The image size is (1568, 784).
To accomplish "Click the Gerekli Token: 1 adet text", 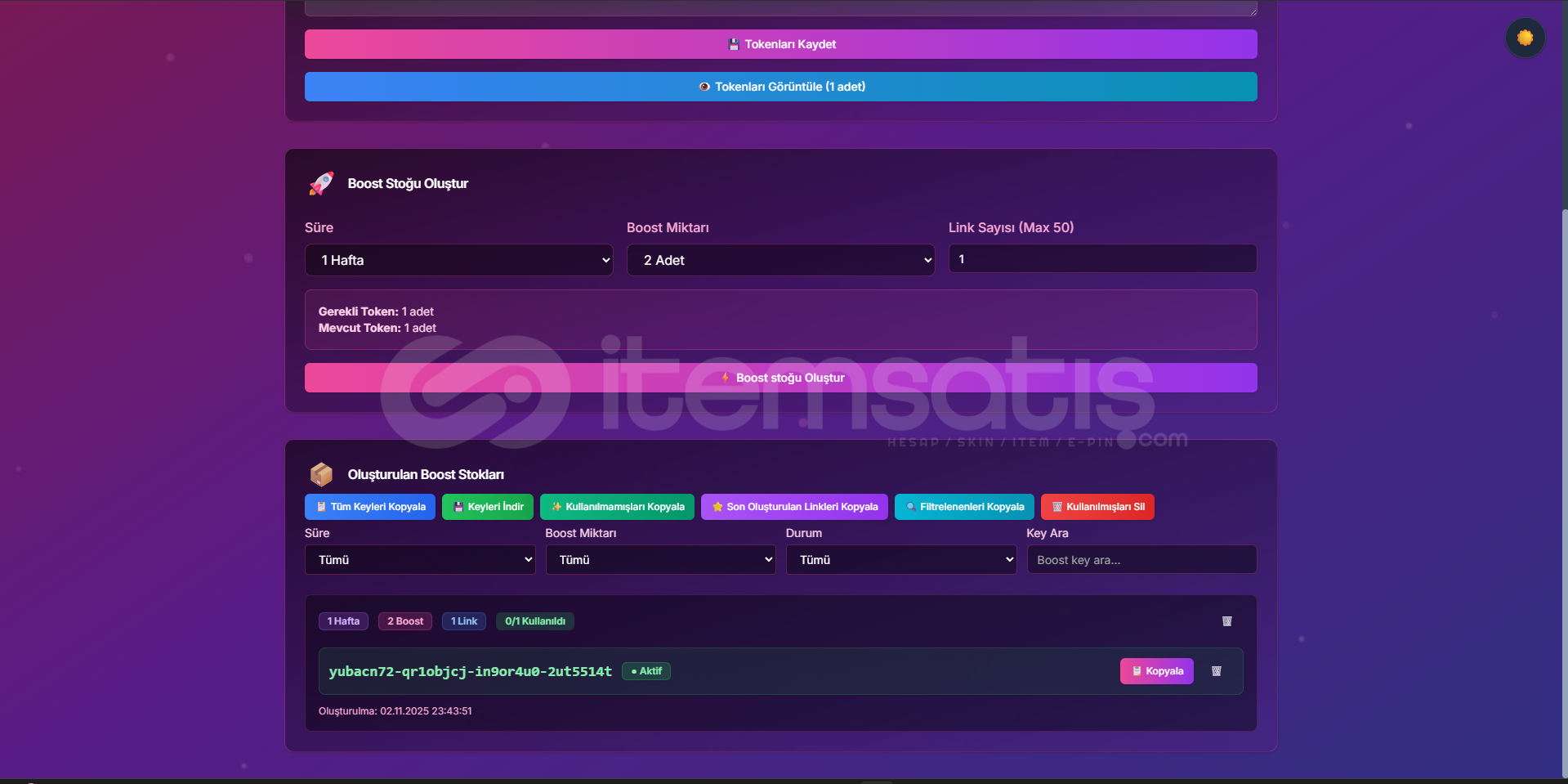I will coord(376,311).
